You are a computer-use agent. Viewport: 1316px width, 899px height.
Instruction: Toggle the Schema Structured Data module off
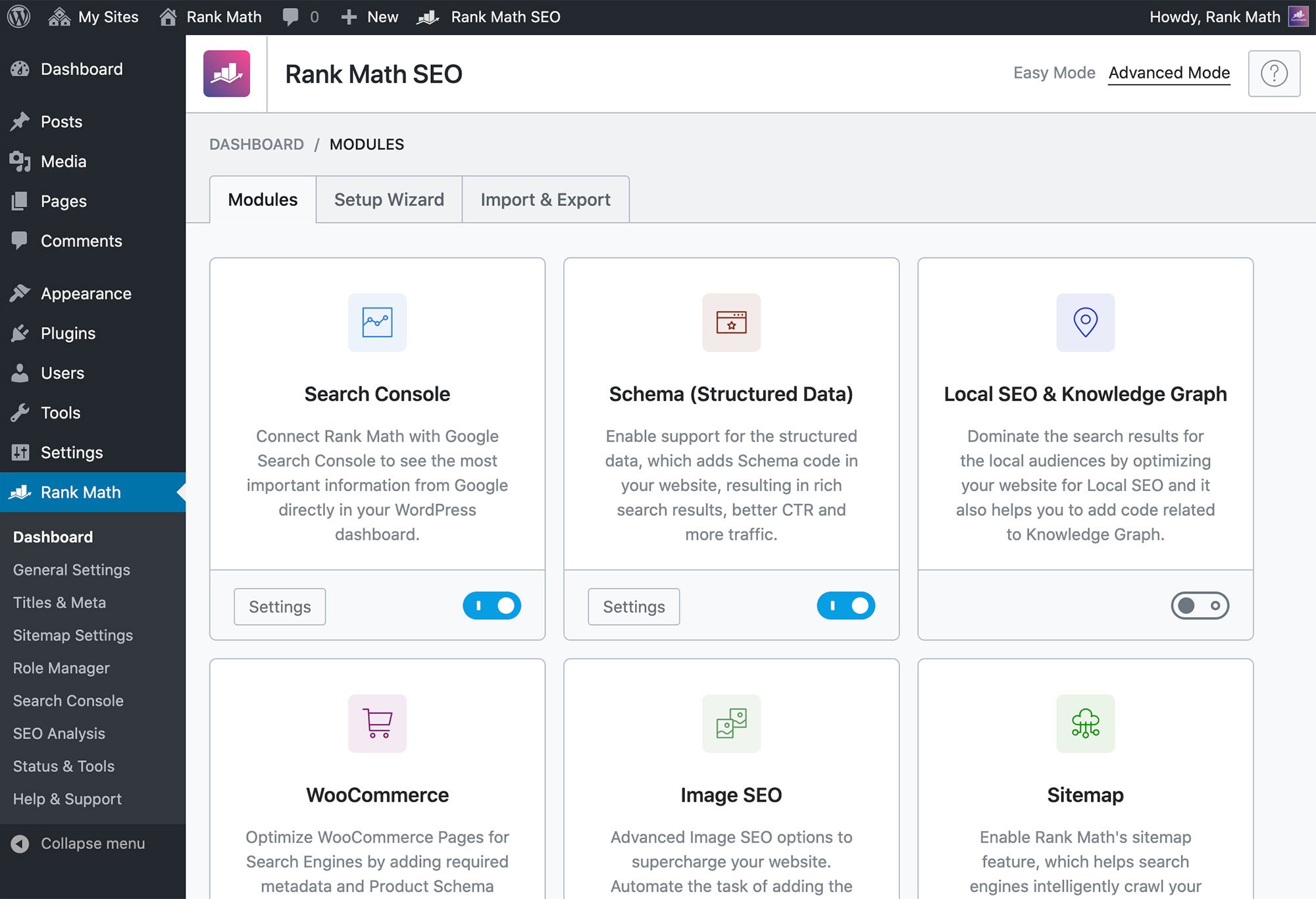(846, 605)
